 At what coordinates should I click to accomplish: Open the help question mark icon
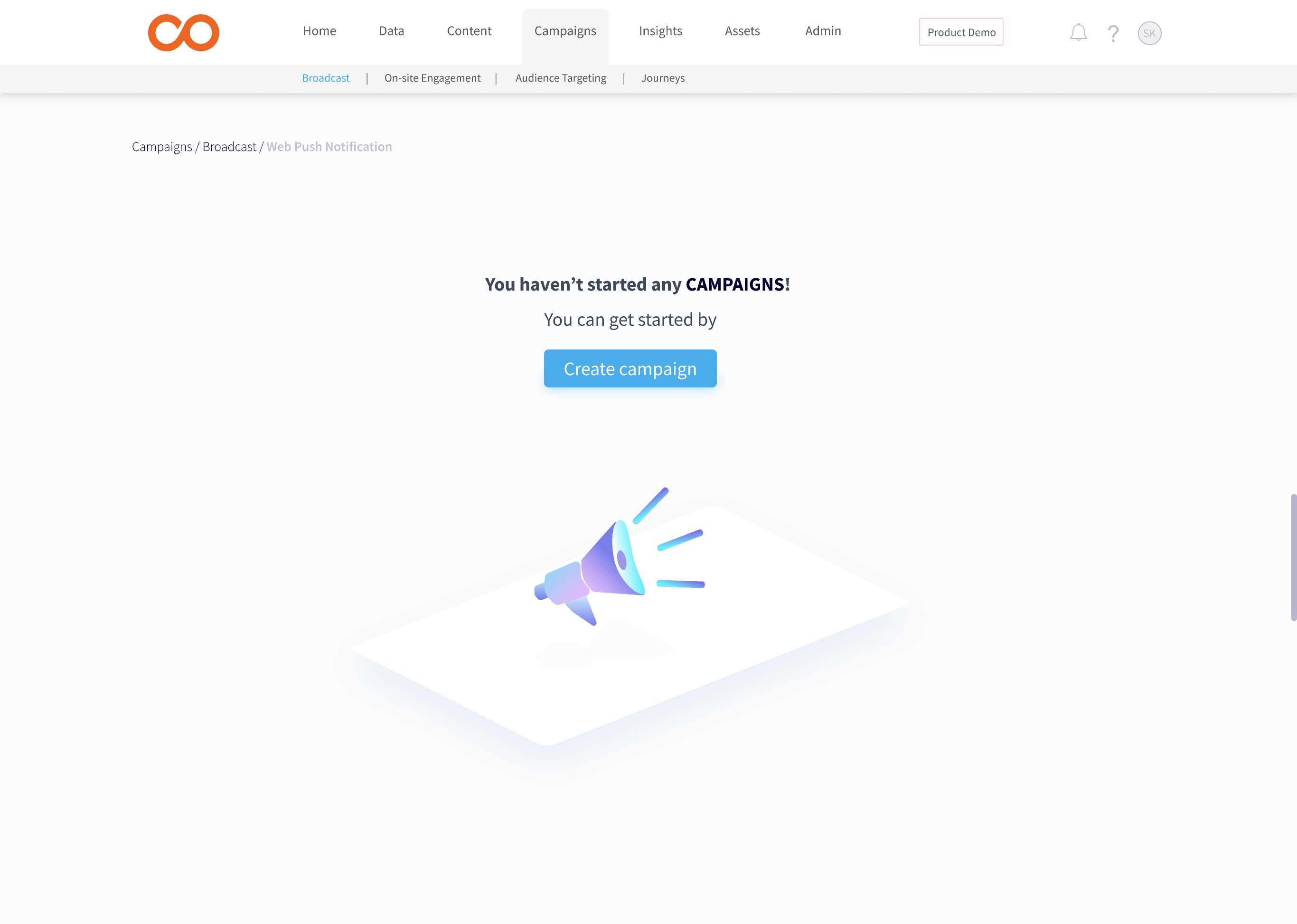pos(1113,33)
